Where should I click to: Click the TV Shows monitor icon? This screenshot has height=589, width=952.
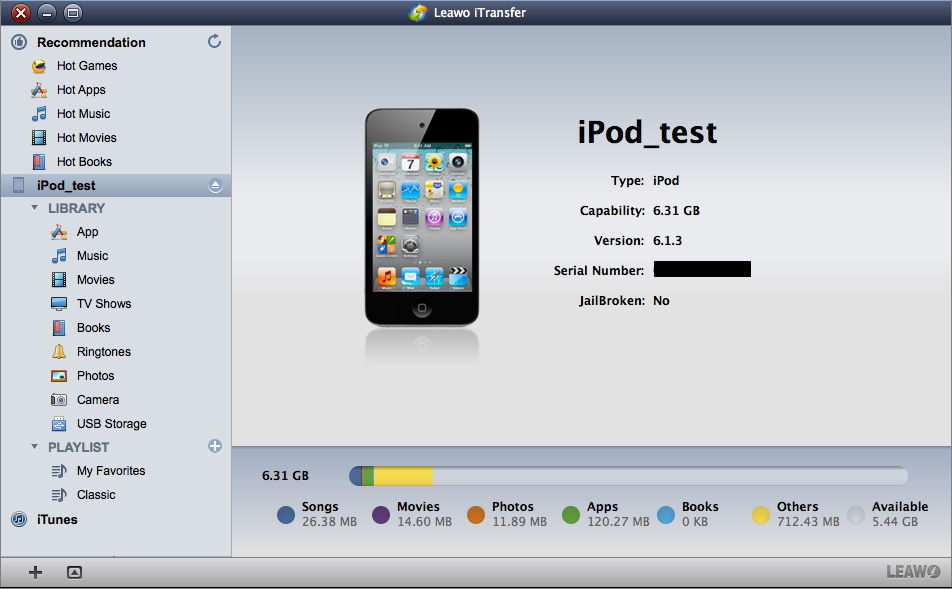[59, 304]
